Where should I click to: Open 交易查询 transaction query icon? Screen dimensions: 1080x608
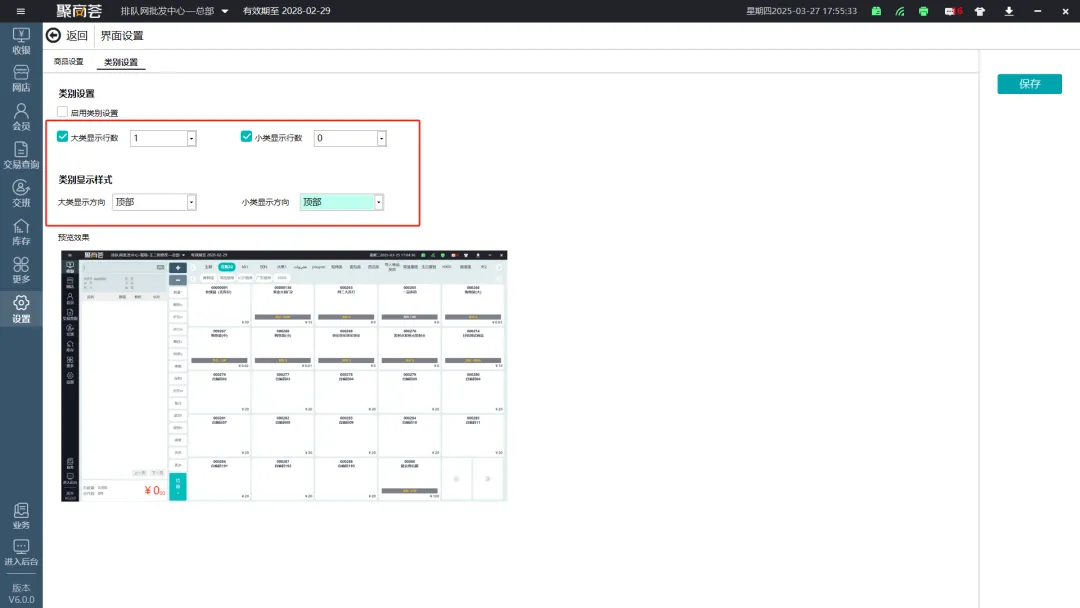pos(21,156)
